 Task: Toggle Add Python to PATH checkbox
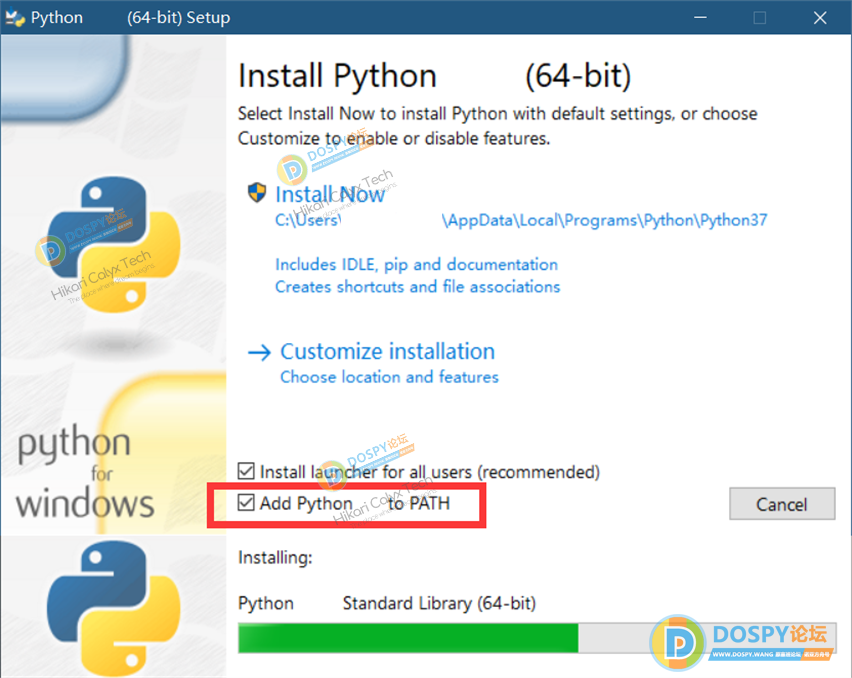click(246, 503)
